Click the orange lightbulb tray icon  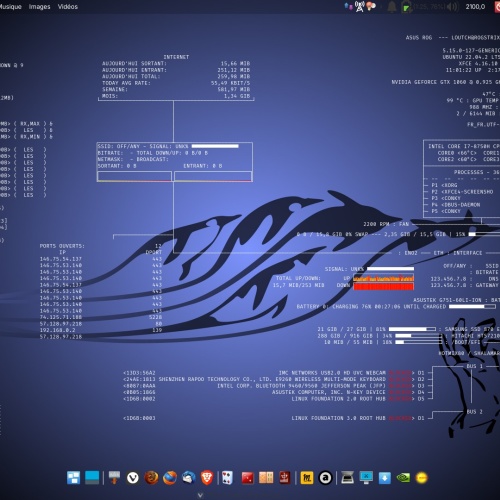[x=371, y=6]
